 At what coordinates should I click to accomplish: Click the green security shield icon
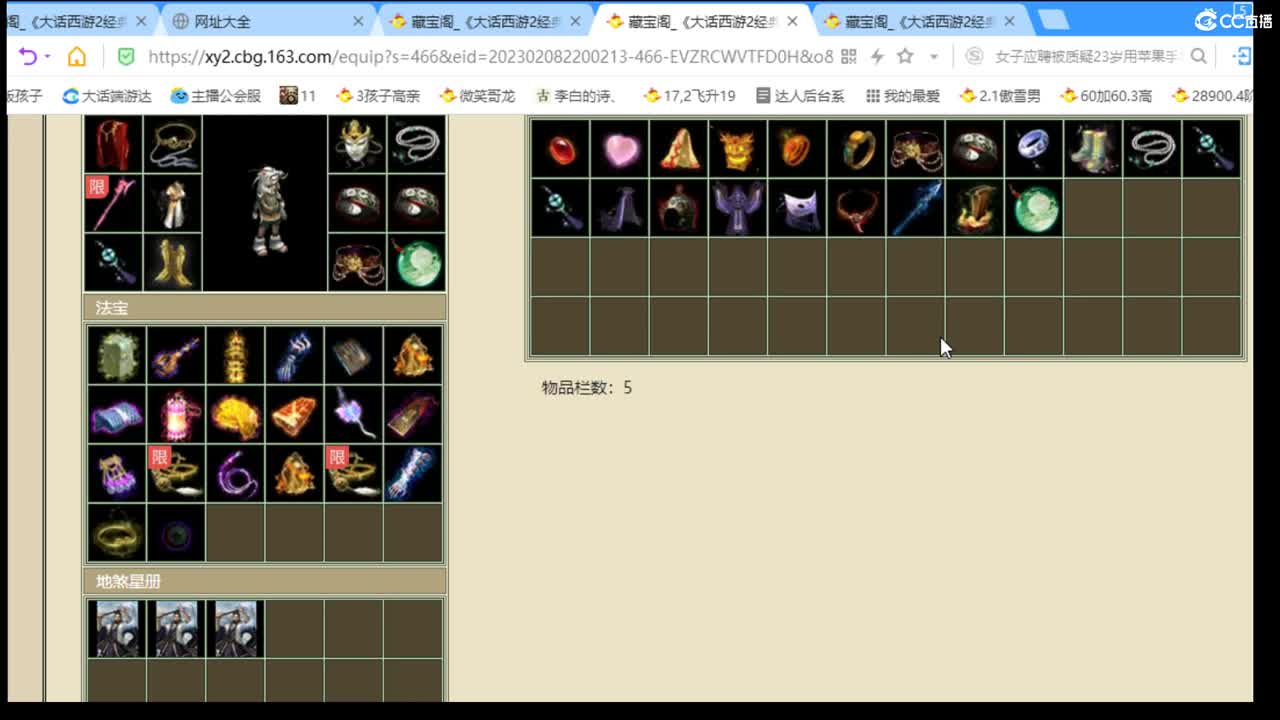click(x=126, y=57)
